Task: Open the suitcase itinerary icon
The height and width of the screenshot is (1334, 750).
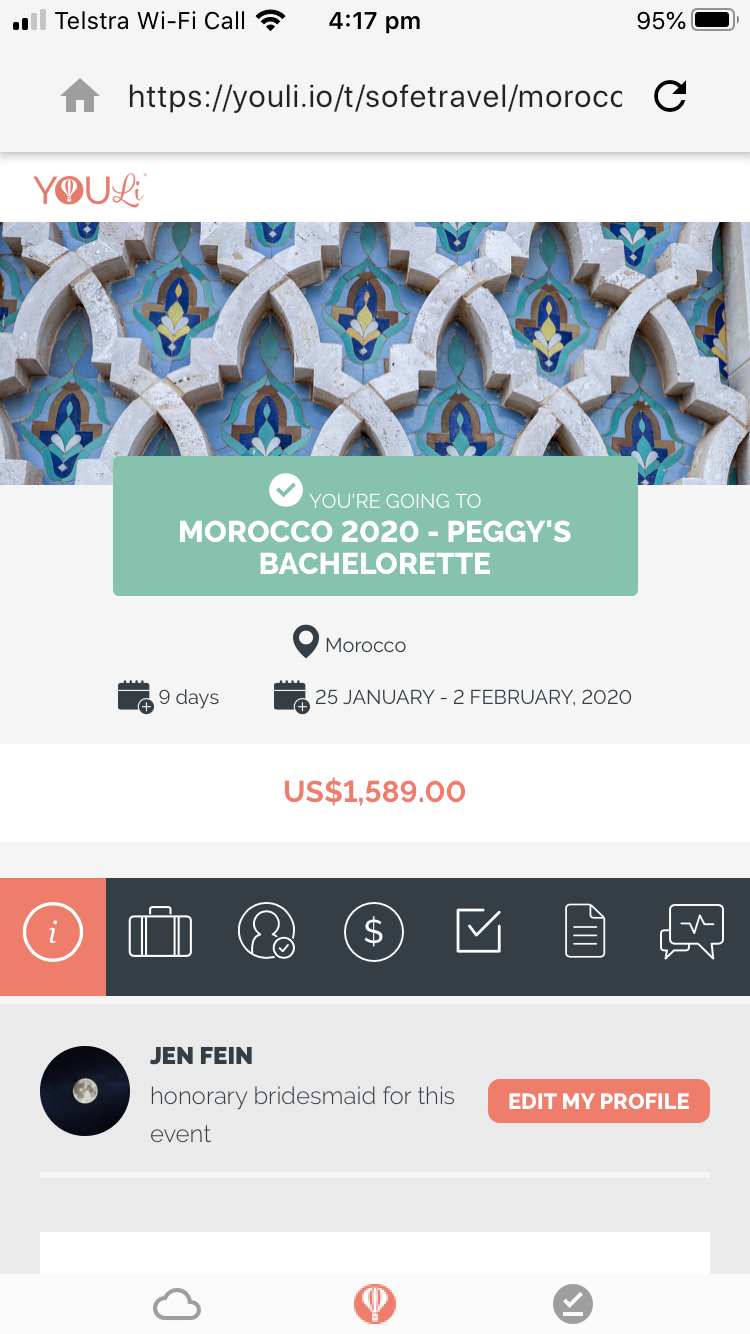Action: (160, 931)
